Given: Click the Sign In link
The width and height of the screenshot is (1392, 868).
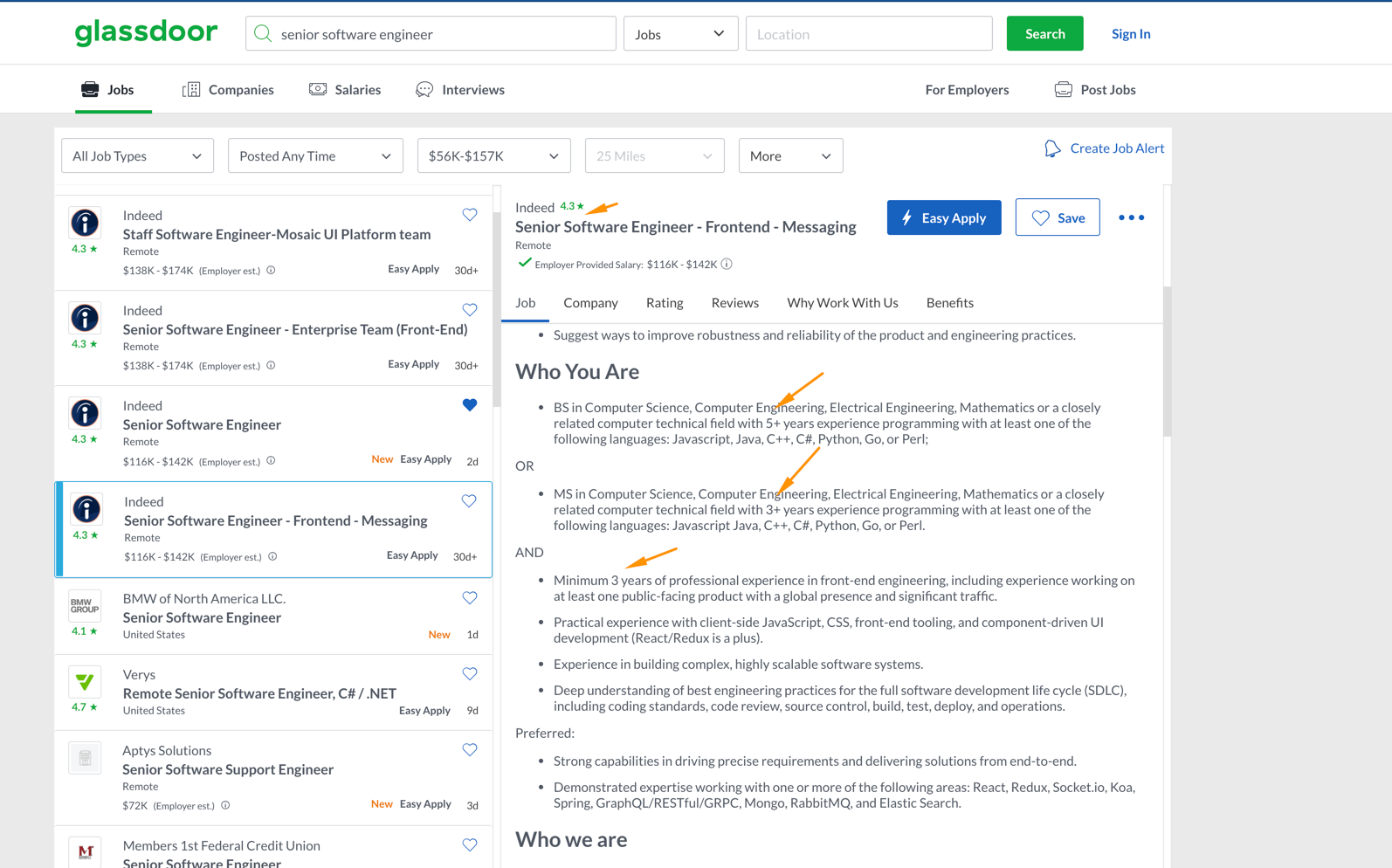Looking at the screenshot, I should 1131,34.
